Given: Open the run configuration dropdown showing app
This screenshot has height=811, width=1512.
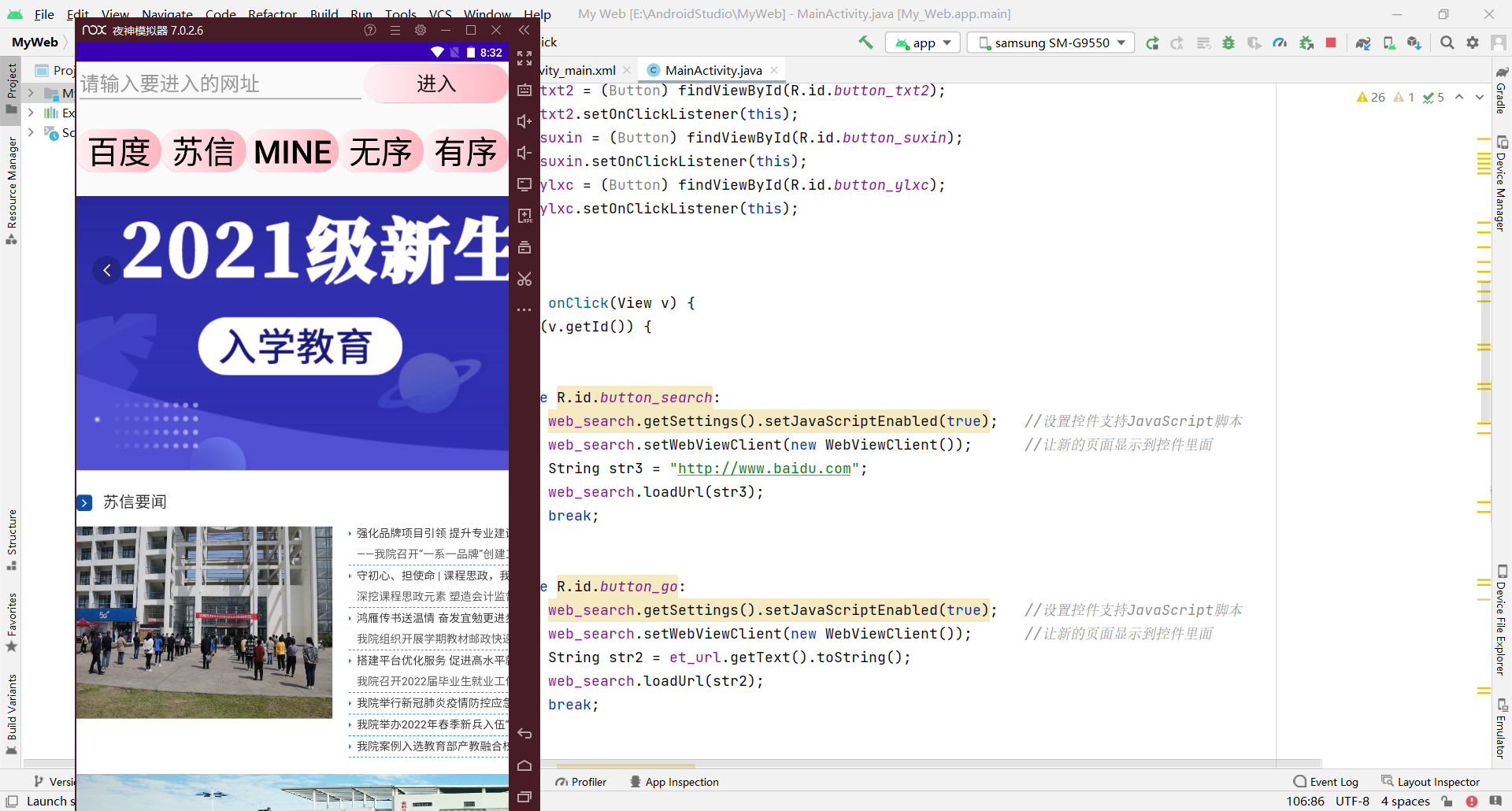Looking at the screenshot, I should (x=922, y=43).
